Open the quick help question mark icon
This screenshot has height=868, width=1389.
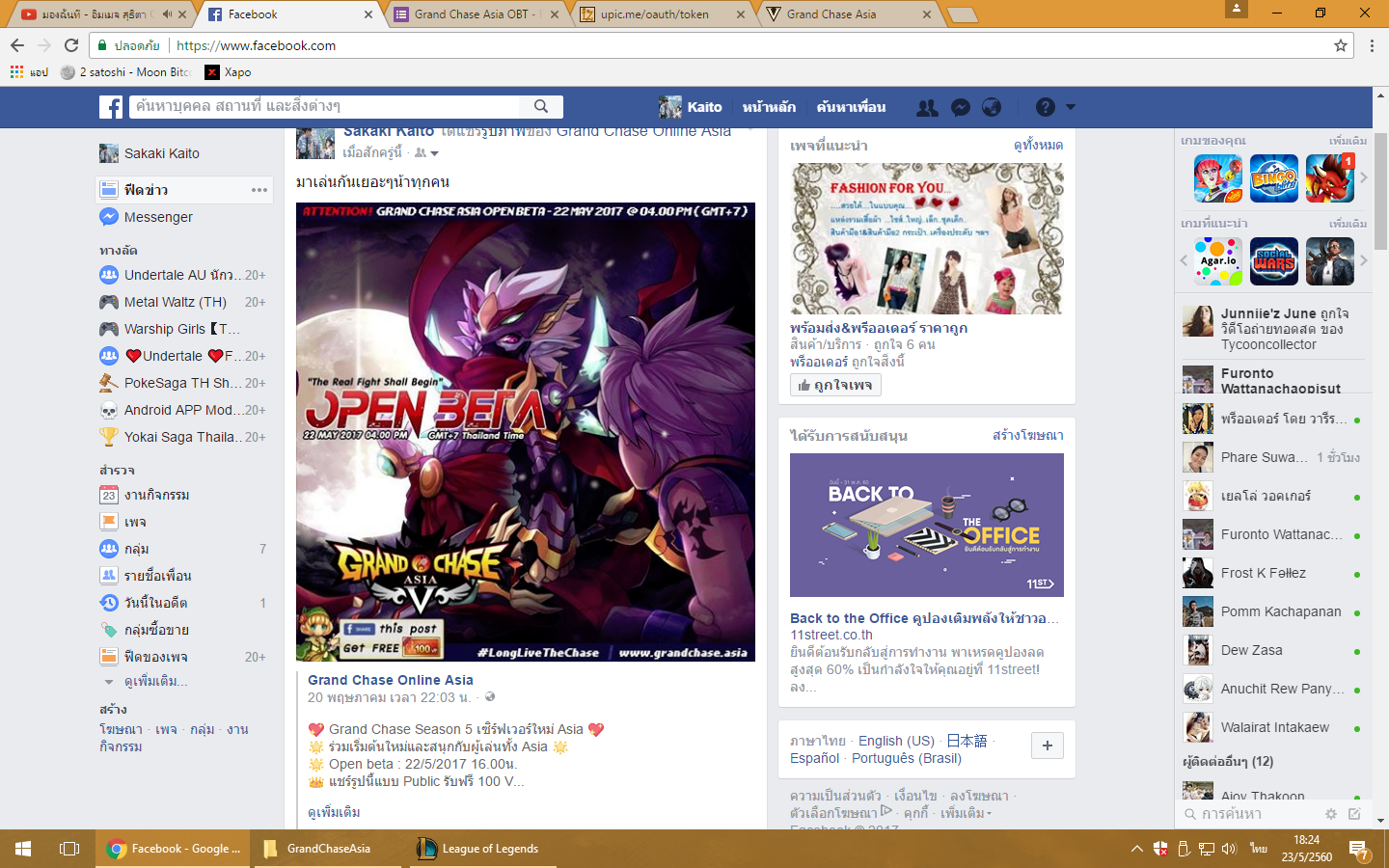1046,107
